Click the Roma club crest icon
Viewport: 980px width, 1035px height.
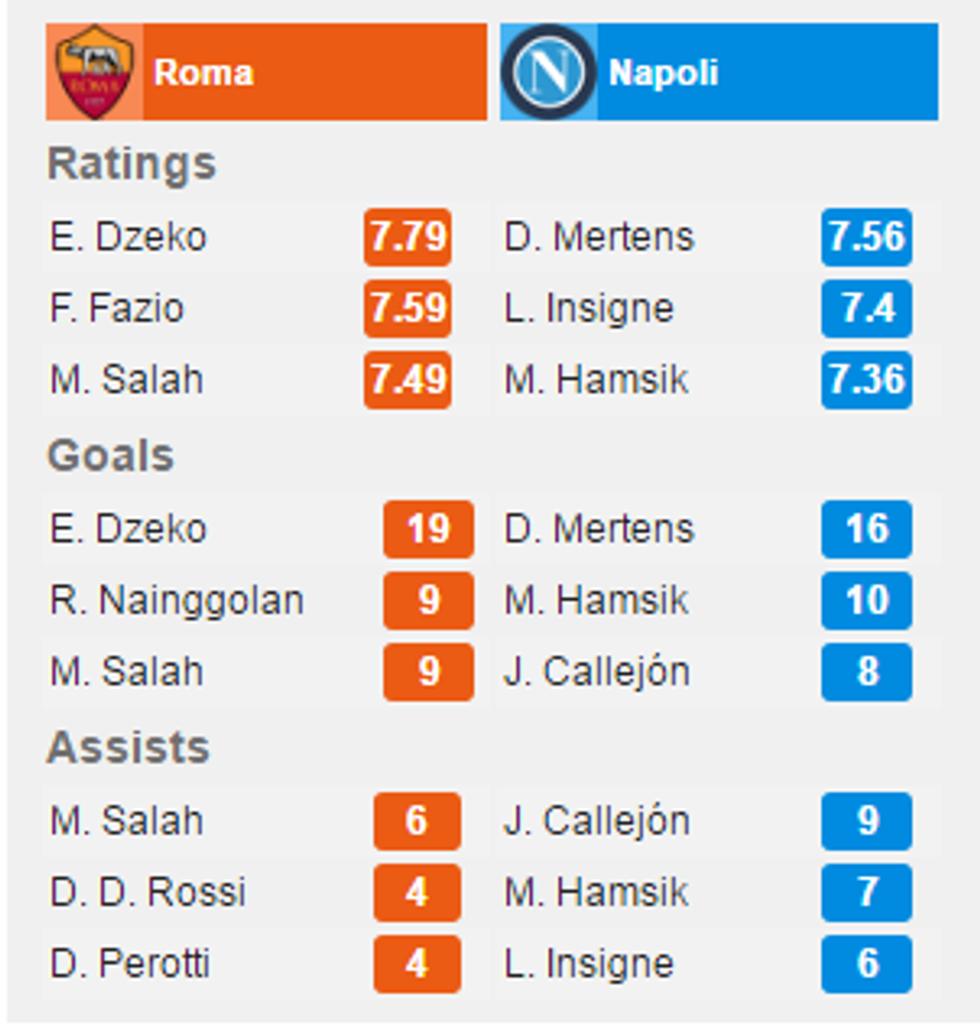click(x=95, y=70)
